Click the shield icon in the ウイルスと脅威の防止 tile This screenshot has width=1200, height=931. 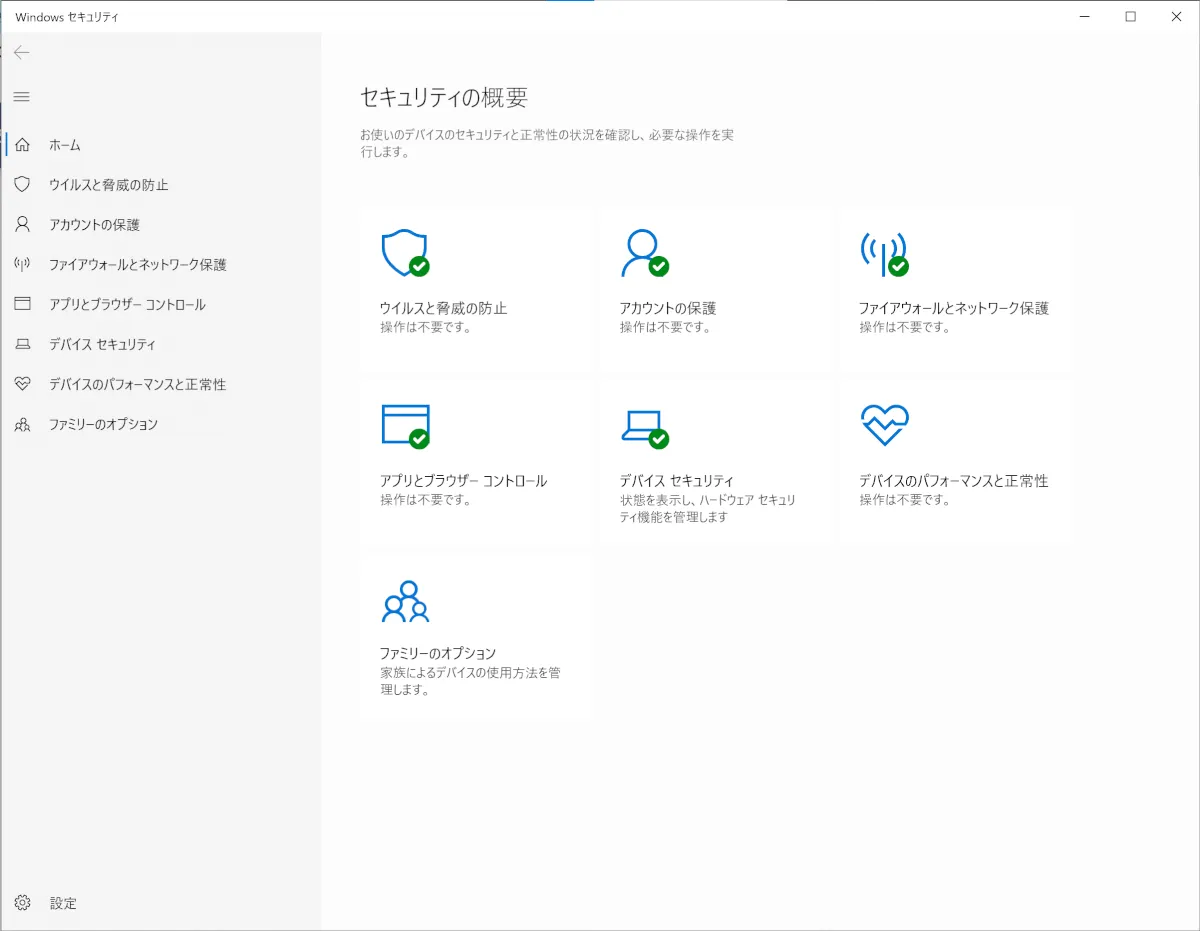404,253
